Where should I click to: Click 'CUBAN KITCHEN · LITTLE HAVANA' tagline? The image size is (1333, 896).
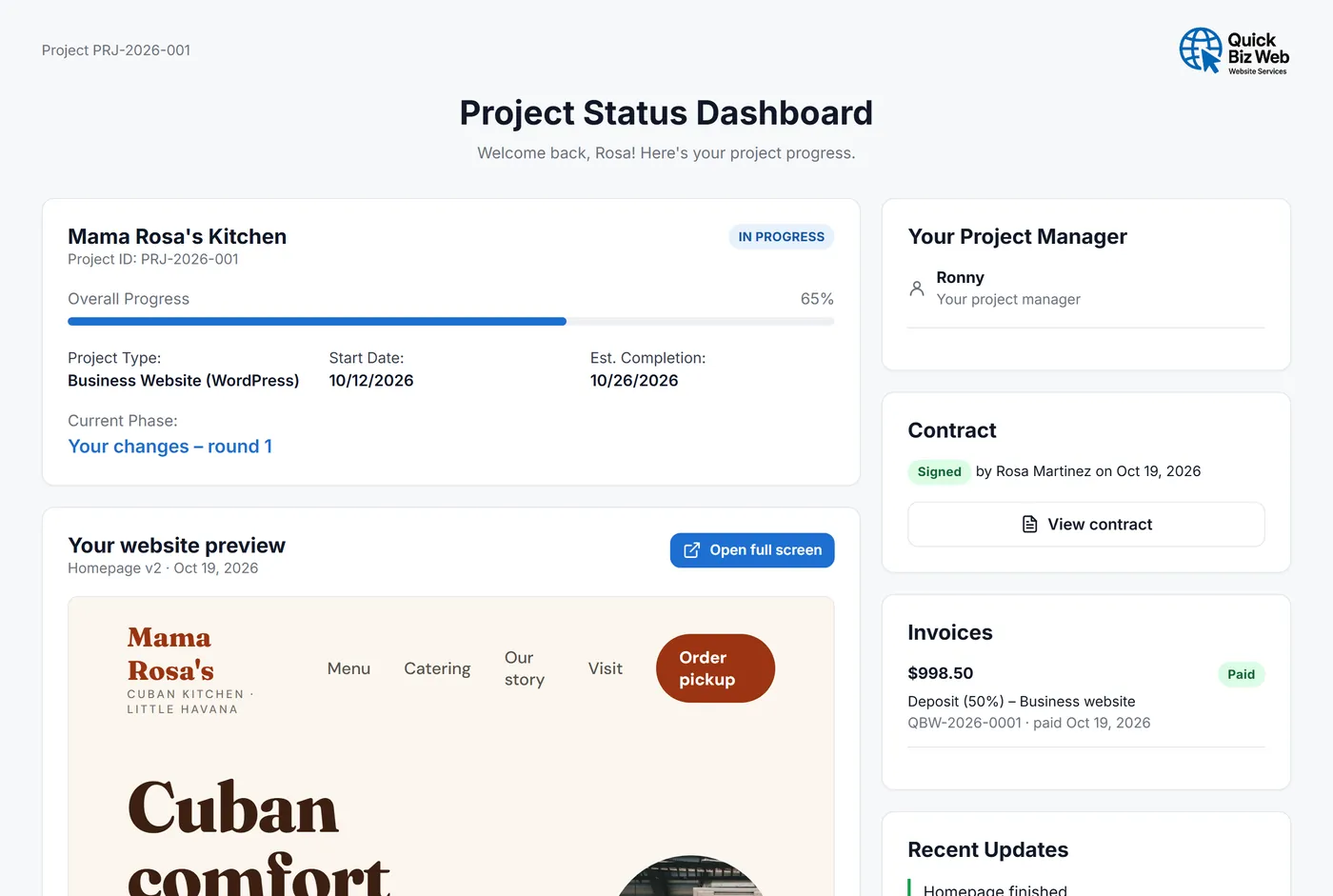tap(190, 702)
